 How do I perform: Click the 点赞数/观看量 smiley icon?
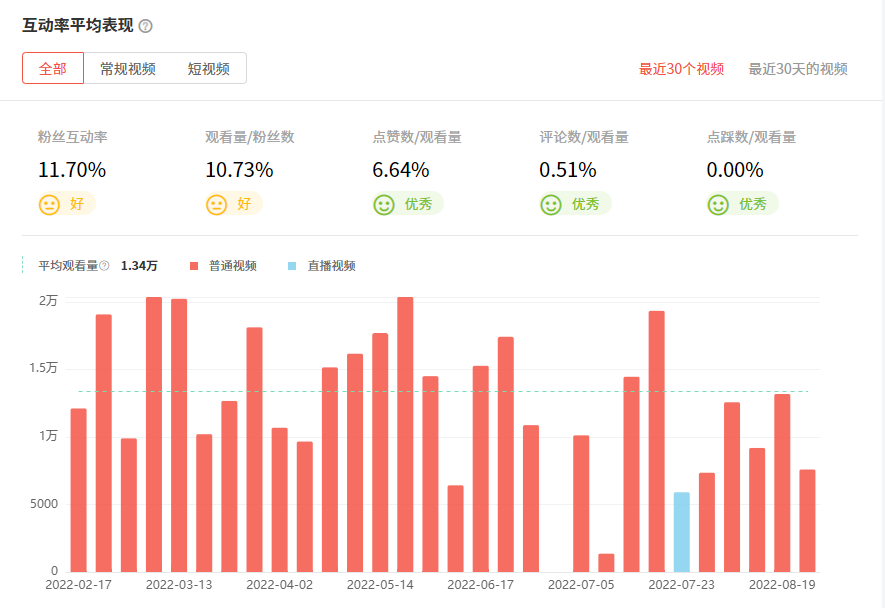tap(383, 204)
